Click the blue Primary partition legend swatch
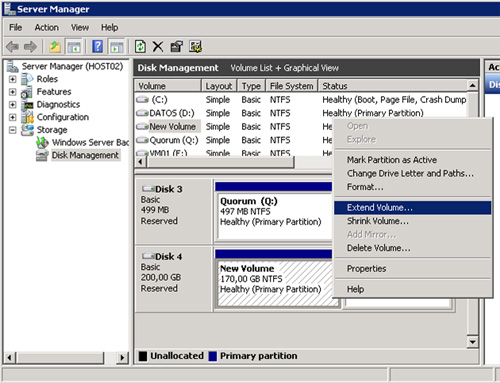The width and height of the screenshot is (500, 383). (x=212, y=356)
